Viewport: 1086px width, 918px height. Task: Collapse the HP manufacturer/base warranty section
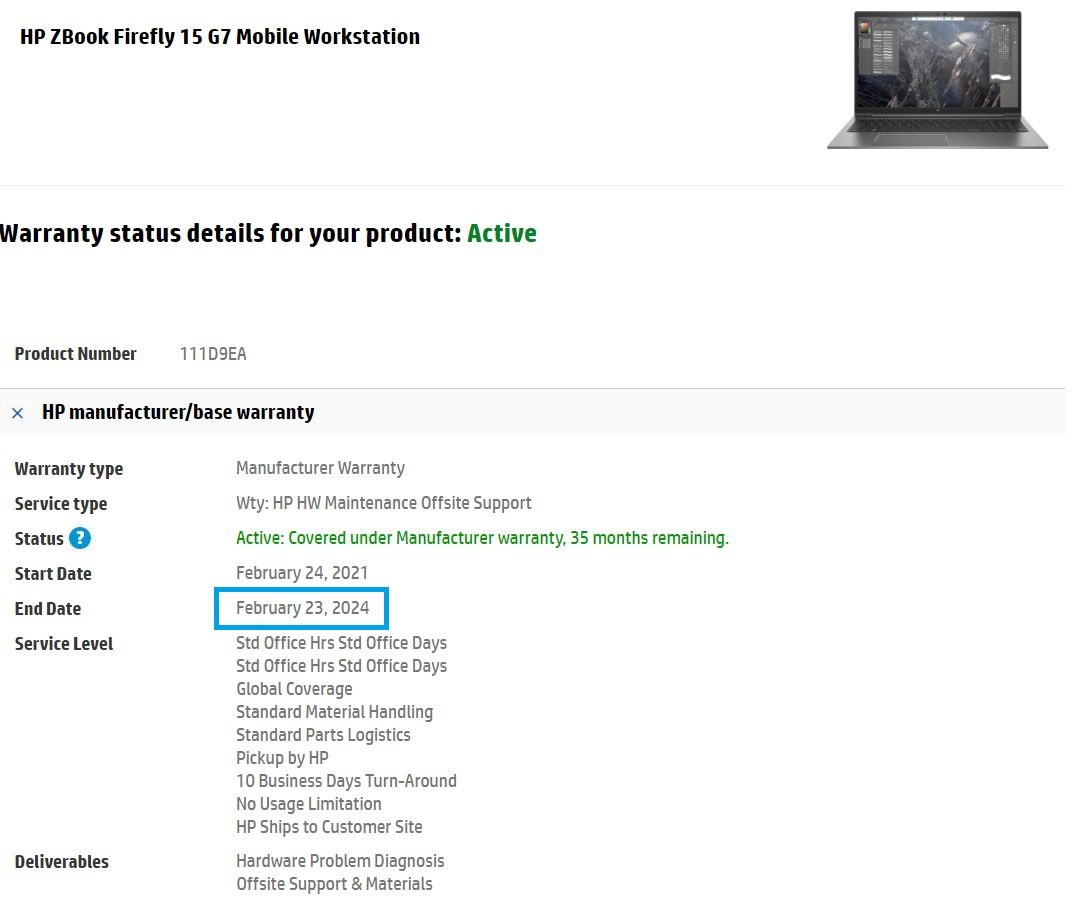18,413
